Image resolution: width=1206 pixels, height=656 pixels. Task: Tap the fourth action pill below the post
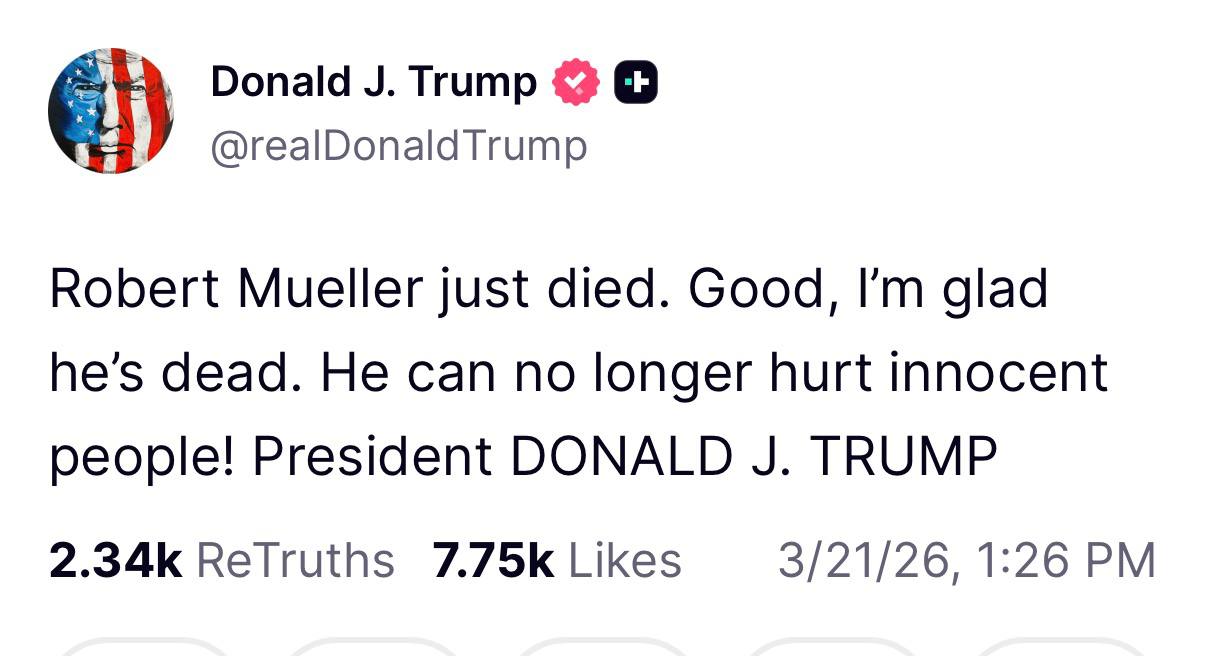click(831, 648)
